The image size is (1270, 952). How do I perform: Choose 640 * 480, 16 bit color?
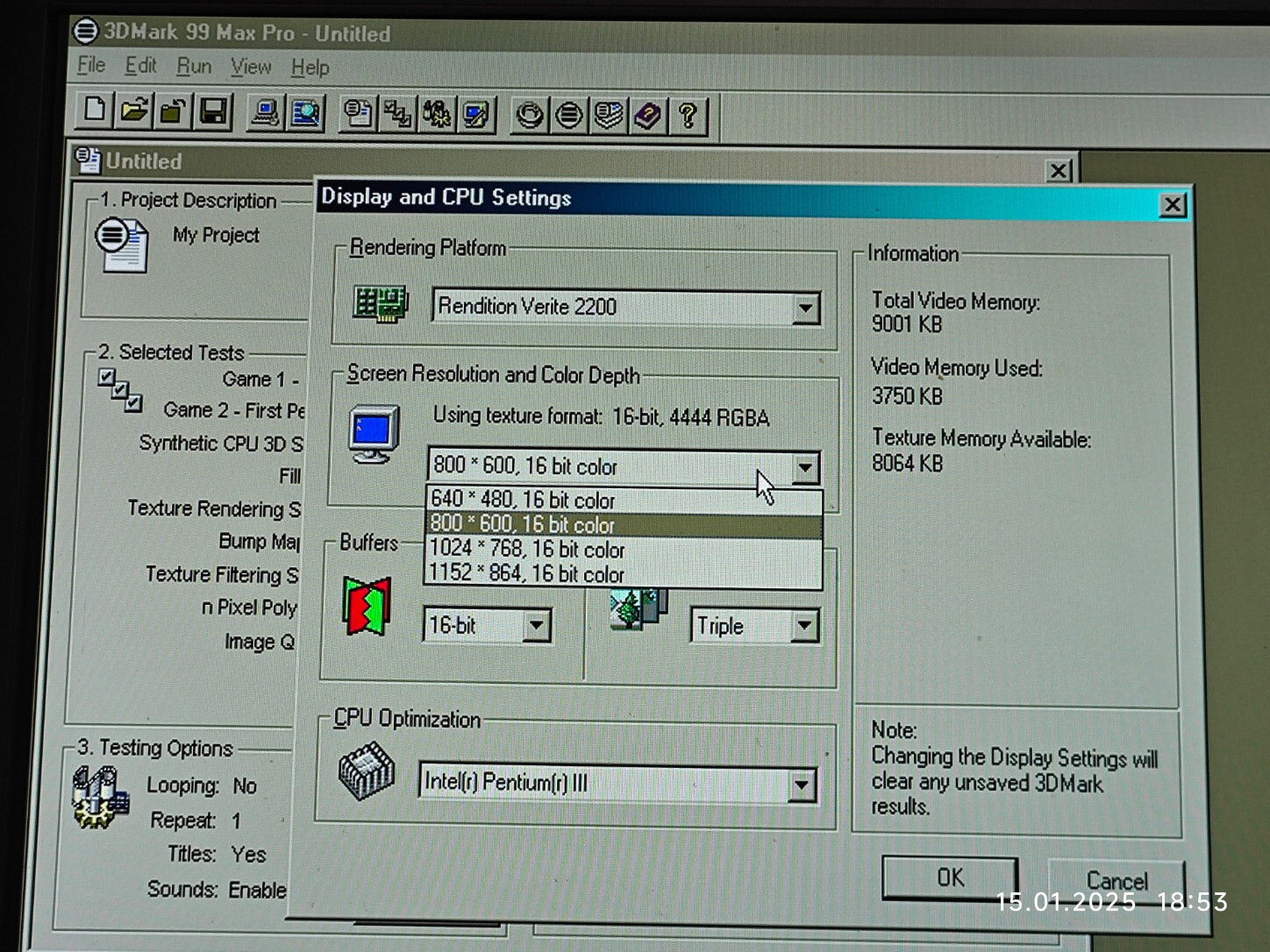pos(624,500)
